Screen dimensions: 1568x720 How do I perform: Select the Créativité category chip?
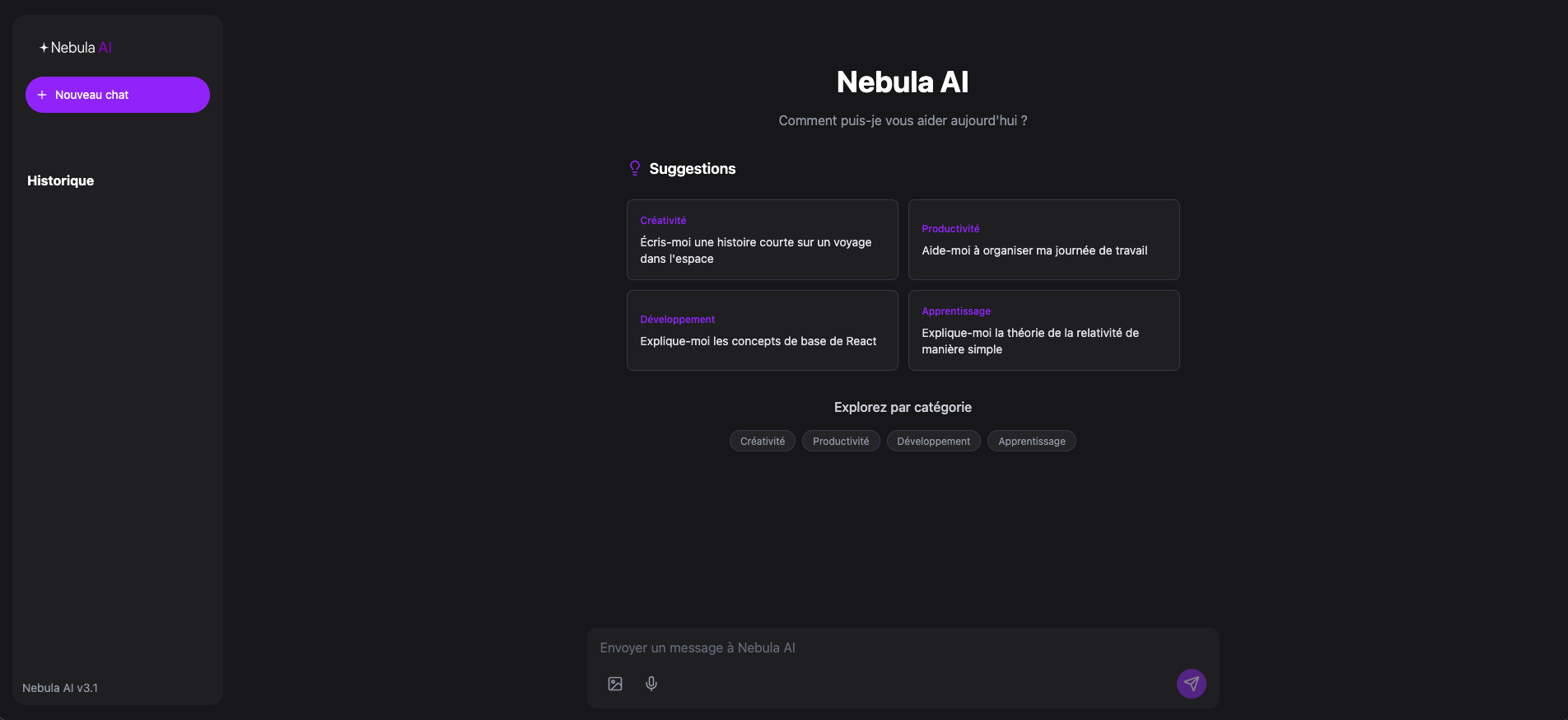tap(762, 441)
